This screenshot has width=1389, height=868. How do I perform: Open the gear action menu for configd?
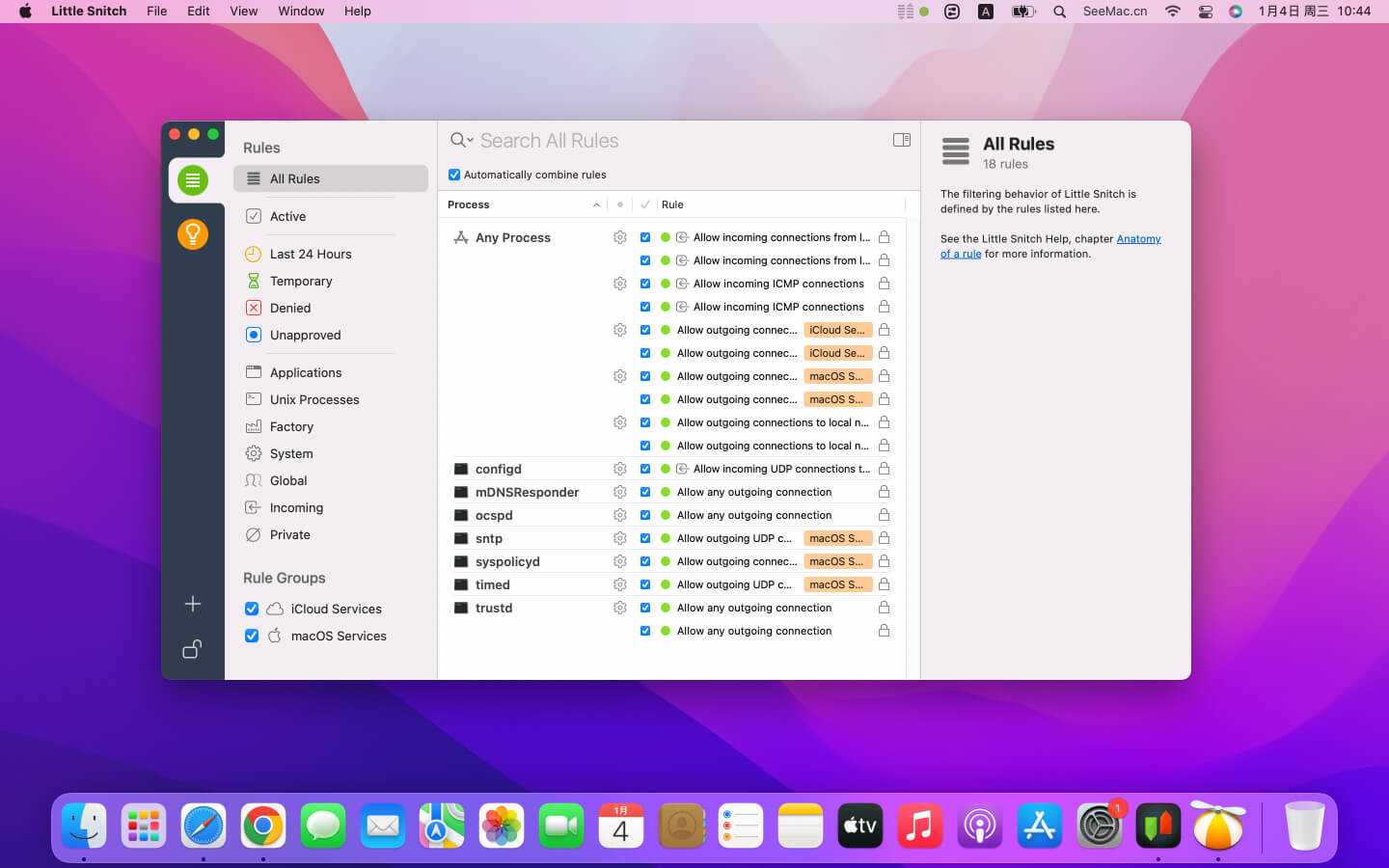(x=620, y=469)
